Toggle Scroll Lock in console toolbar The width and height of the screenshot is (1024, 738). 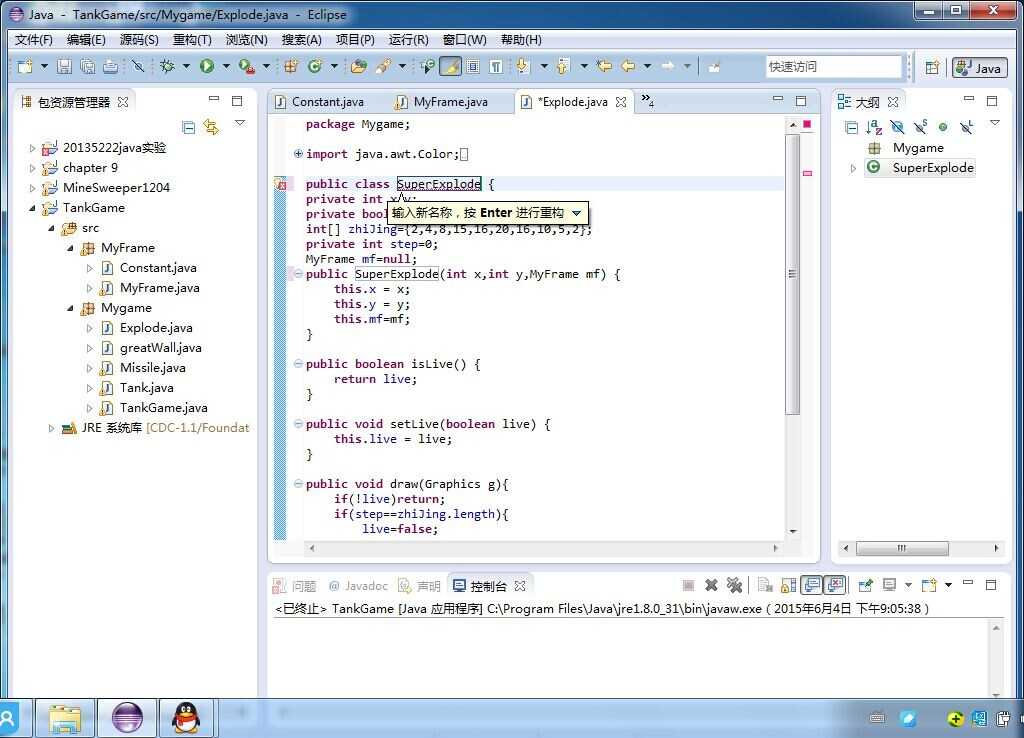pyautogui.click(x=788, y=585)
